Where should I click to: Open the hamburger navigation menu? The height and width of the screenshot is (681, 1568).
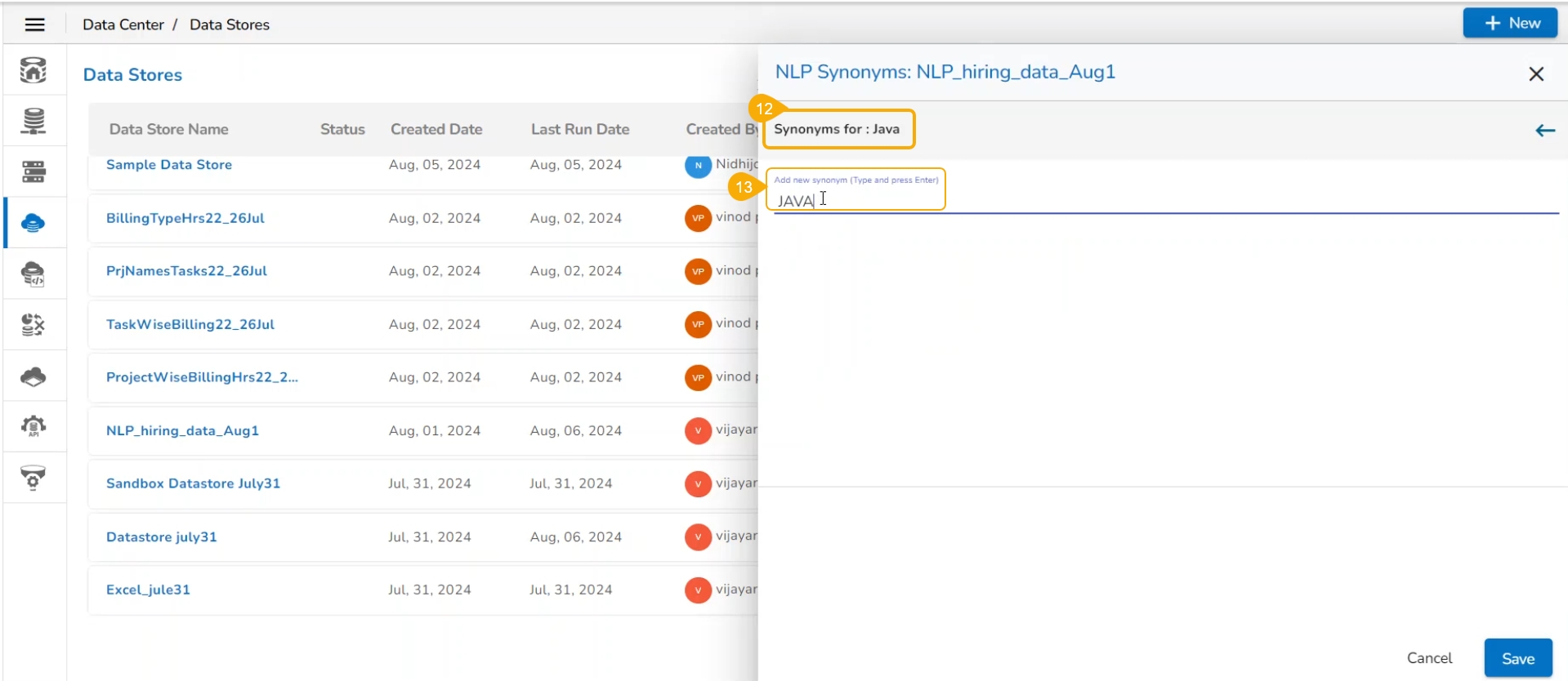[x=34, y=24]
